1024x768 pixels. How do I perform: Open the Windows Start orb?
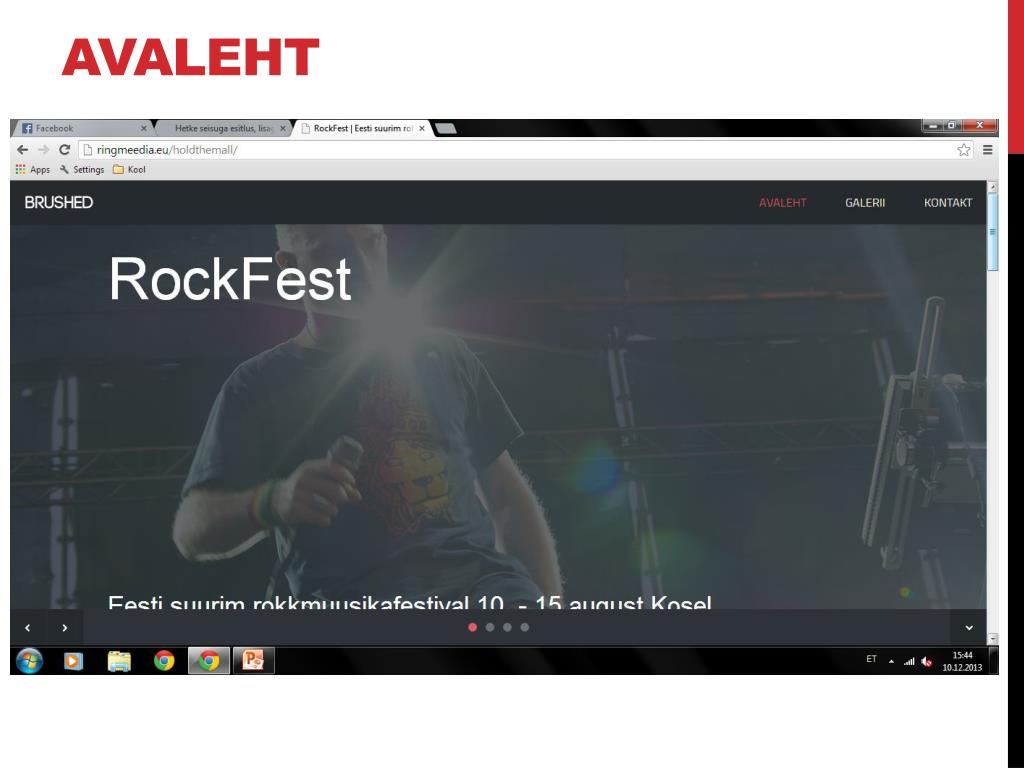tap(29, 661)
